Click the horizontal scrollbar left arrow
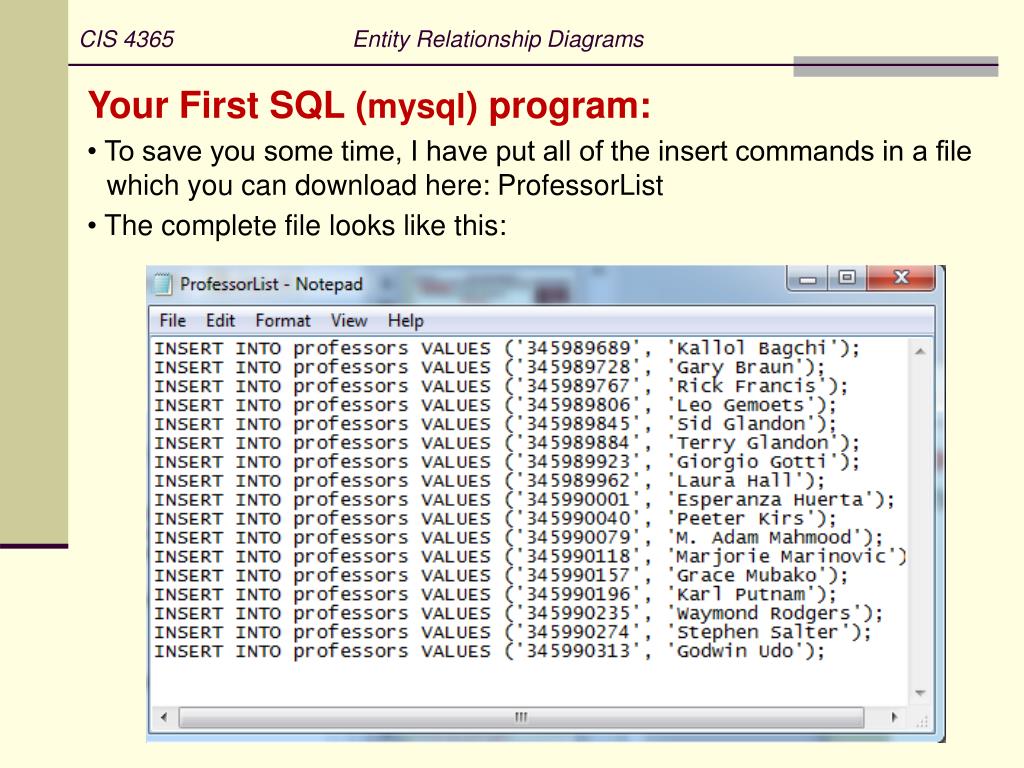This screenshot has width=1024, height=768. (163, 717)
